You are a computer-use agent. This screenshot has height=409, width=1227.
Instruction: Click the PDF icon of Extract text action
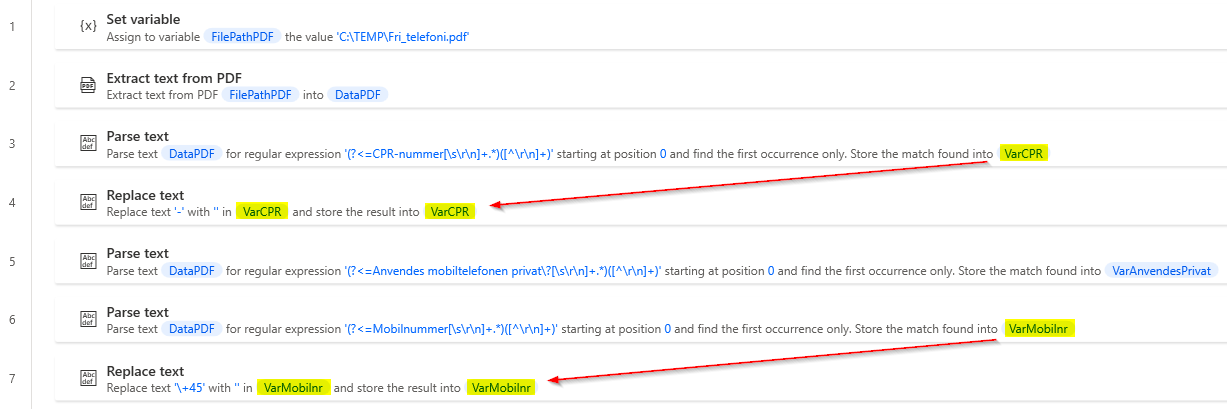pyautogui.click(x=88, y=85)
